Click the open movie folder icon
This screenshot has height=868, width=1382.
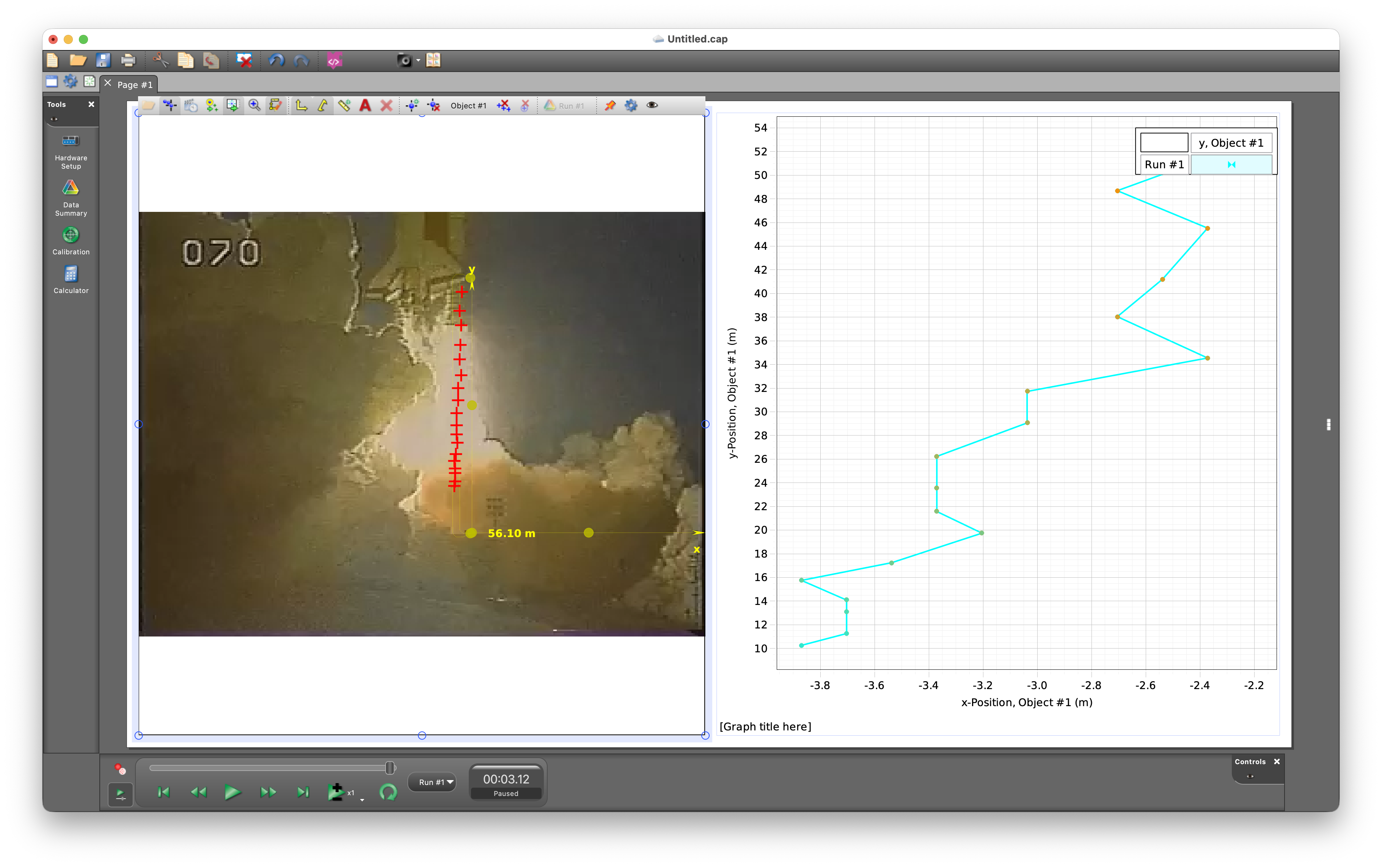(149, 105)
